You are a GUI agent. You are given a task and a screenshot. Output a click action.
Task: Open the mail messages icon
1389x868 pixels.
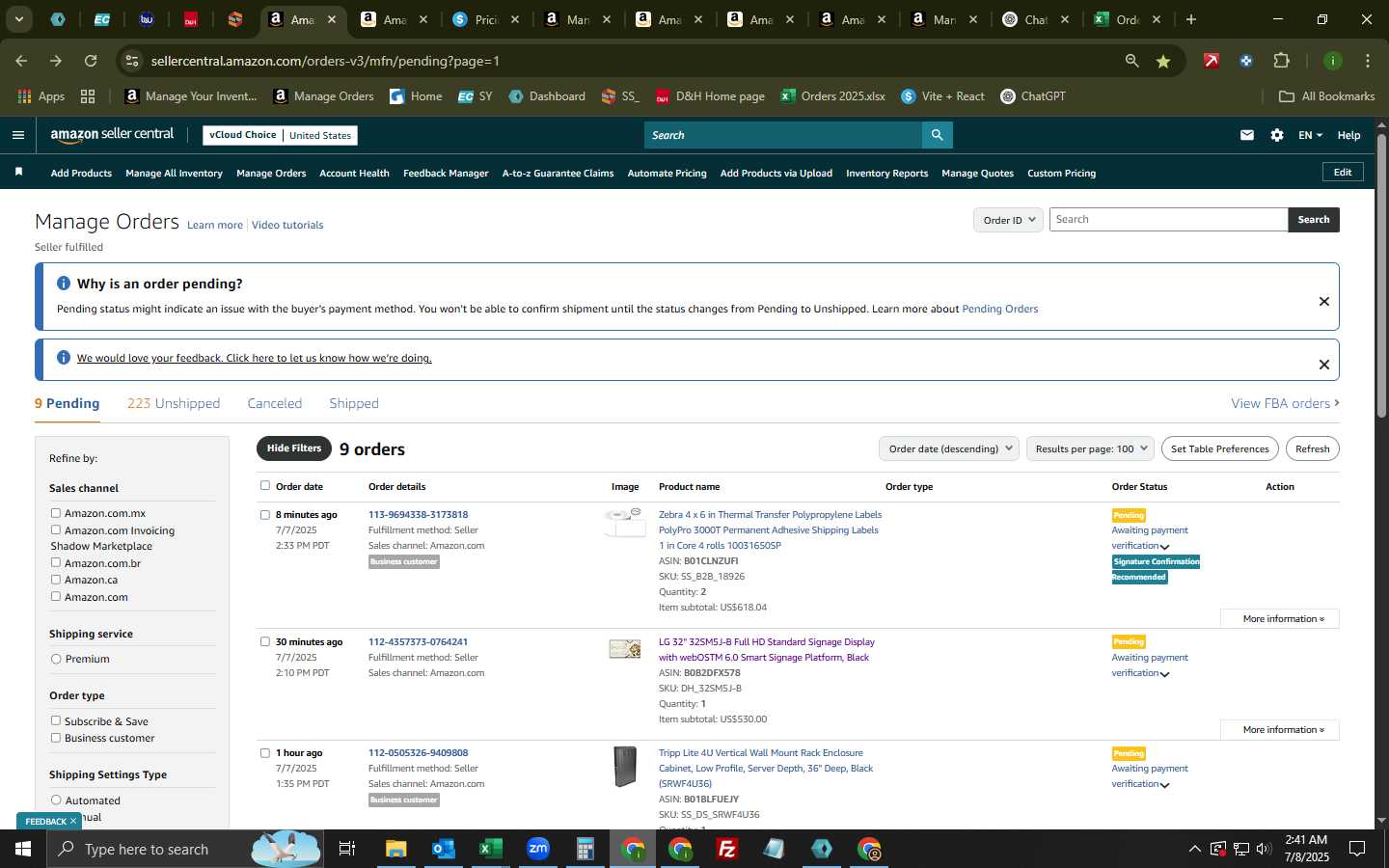(x=1247, y=135)
